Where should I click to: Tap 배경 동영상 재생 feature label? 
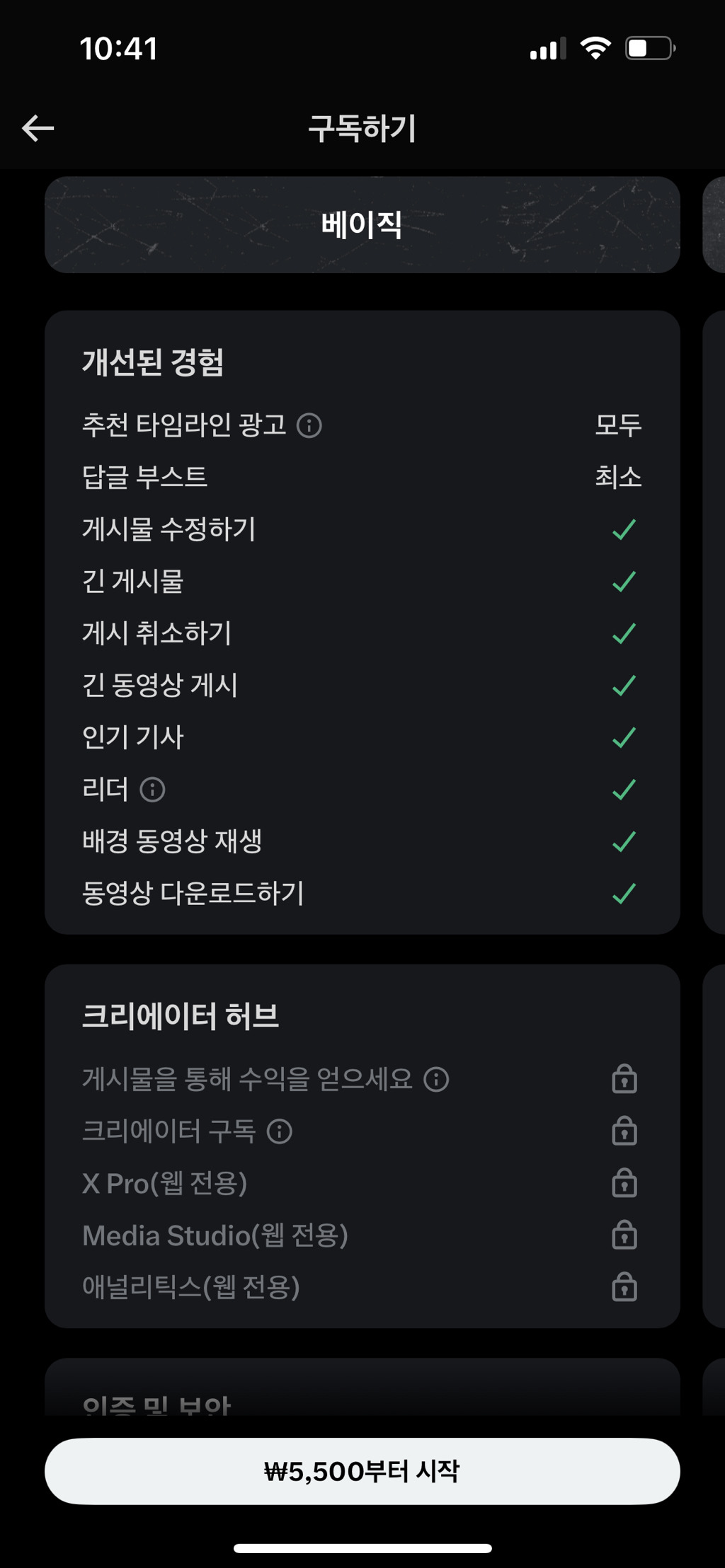click(x=172, y=841)
